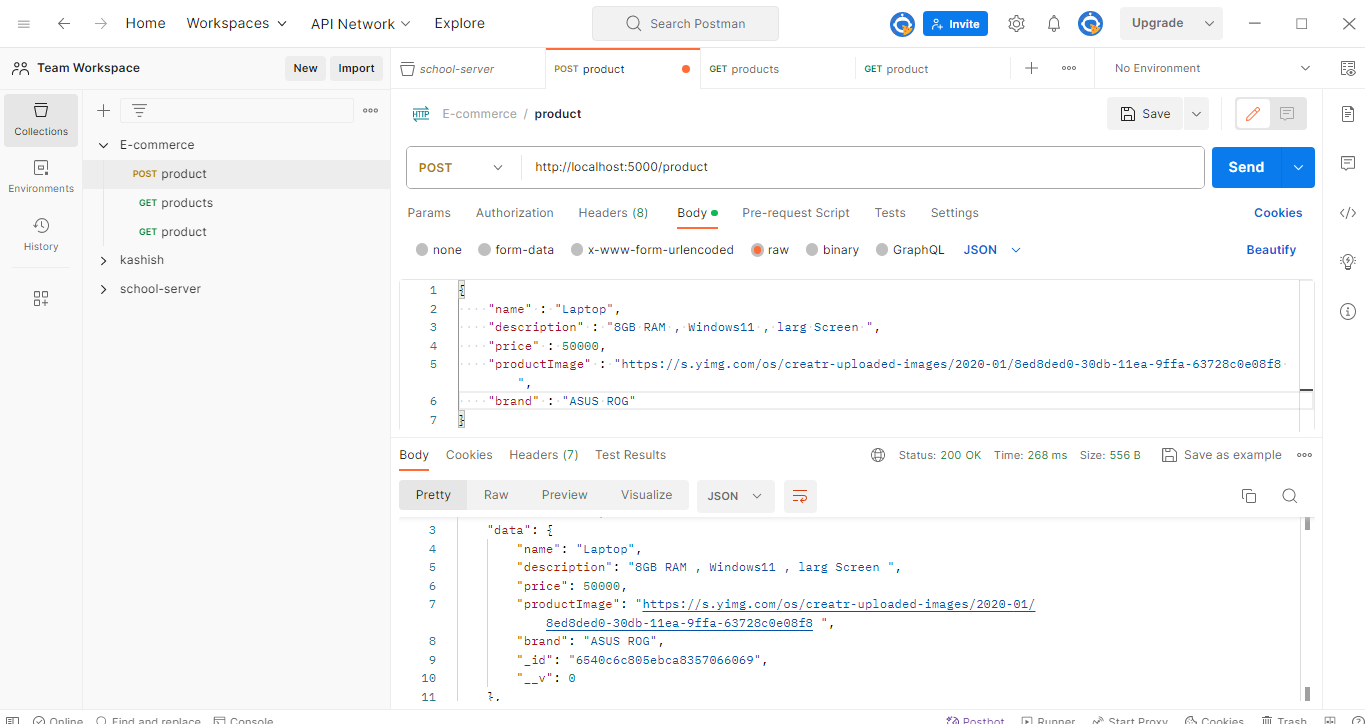The image size is (1365, 724).
Task: Click the Send button
Action: pyautogui.click(x=1245, y=167)
